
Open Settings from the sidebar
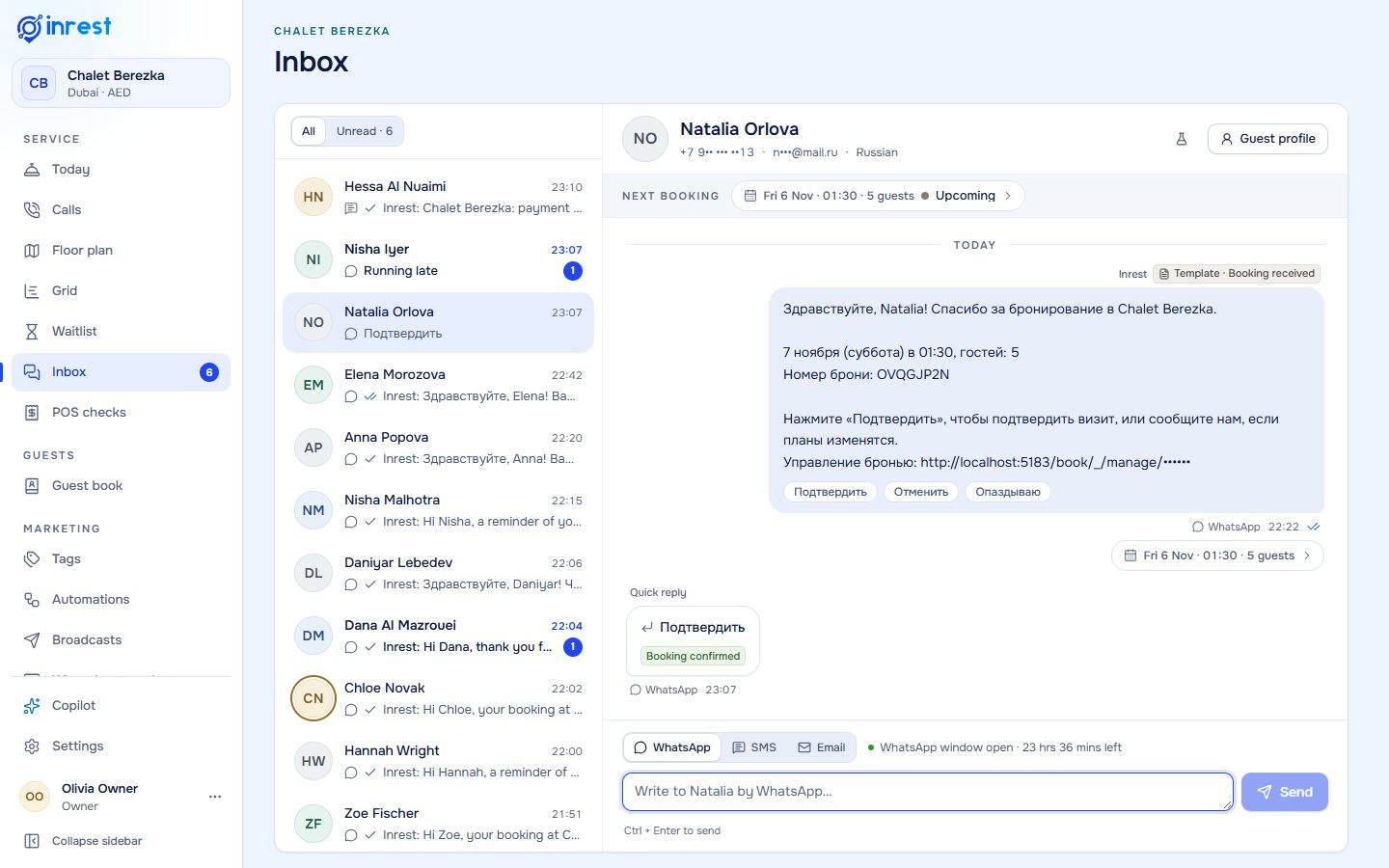pos(121,746)
